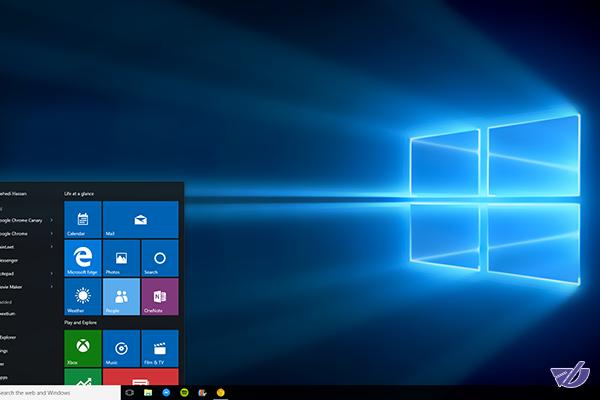Click the taskbar icon right of Spotify

coord(202,393)
